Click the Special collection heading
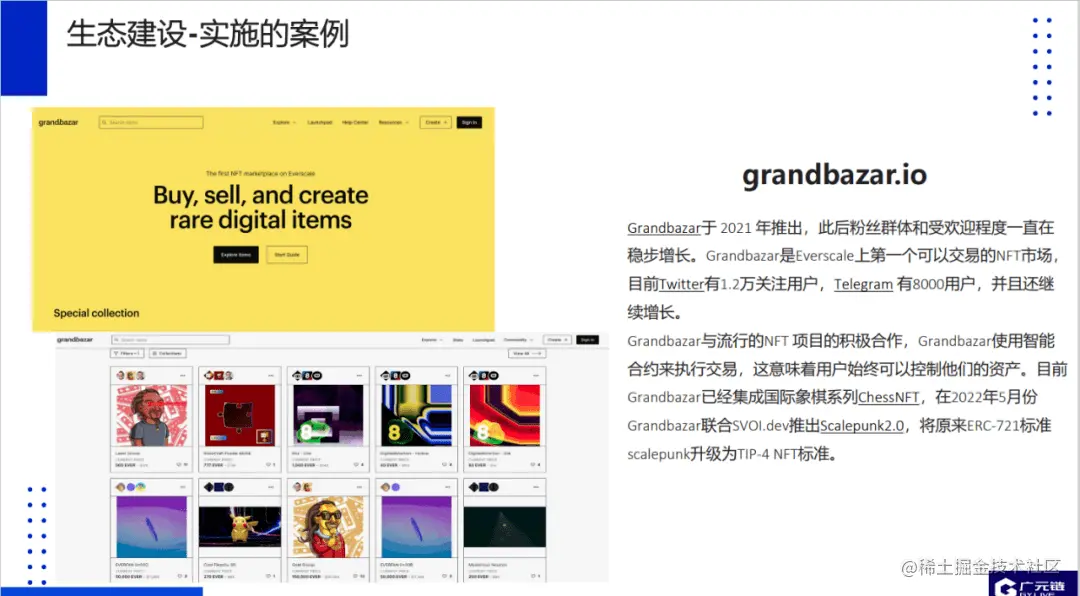The width and height of the screenshot is (1080, 596). coord(96,313)
